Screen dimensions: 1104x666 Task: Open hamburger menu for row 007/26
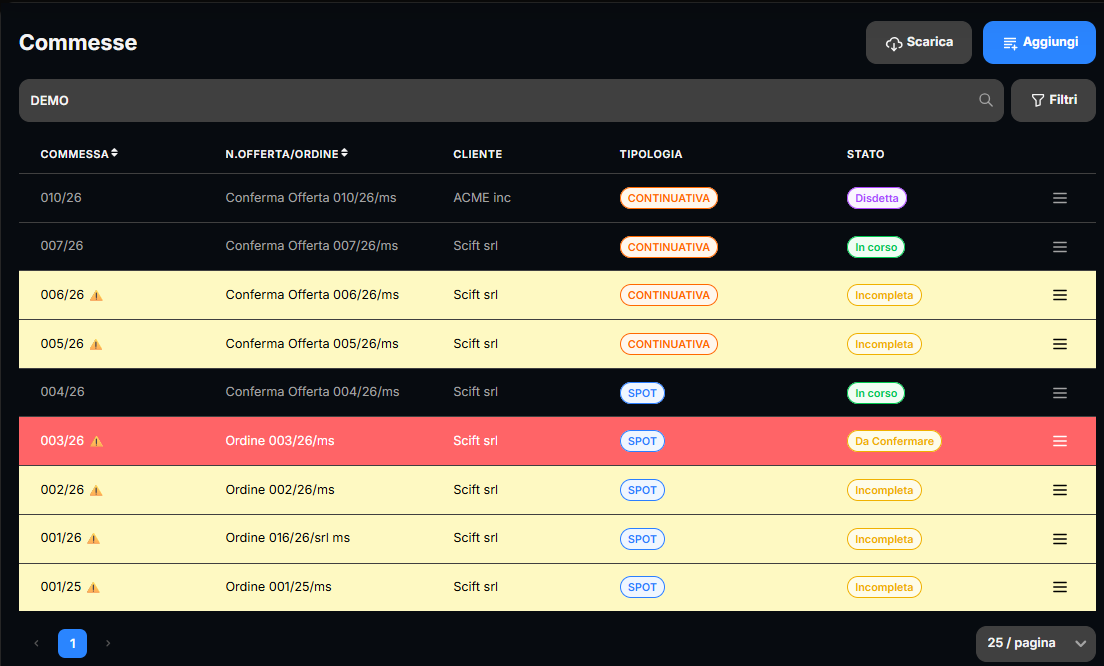coord(1060,247)
